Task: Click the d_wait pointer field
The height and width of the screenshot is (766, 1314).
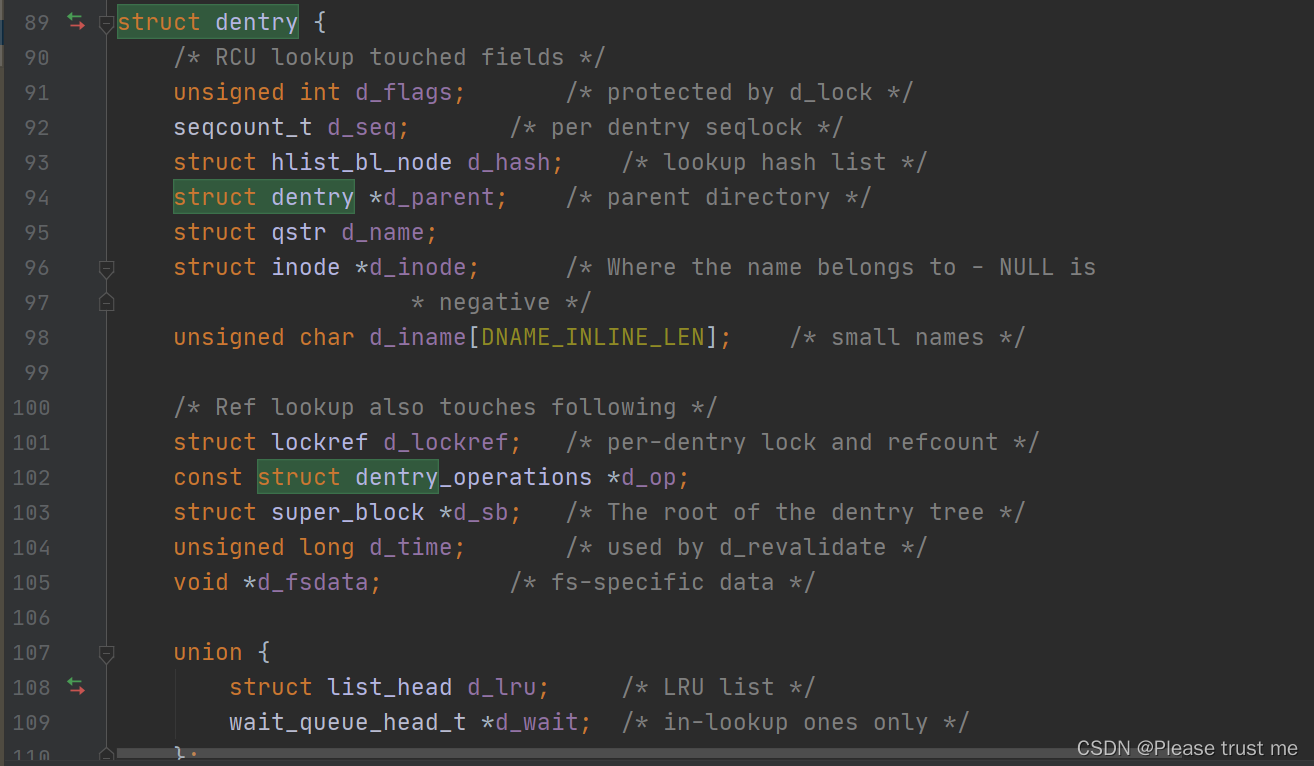Action: pos(537,722)
